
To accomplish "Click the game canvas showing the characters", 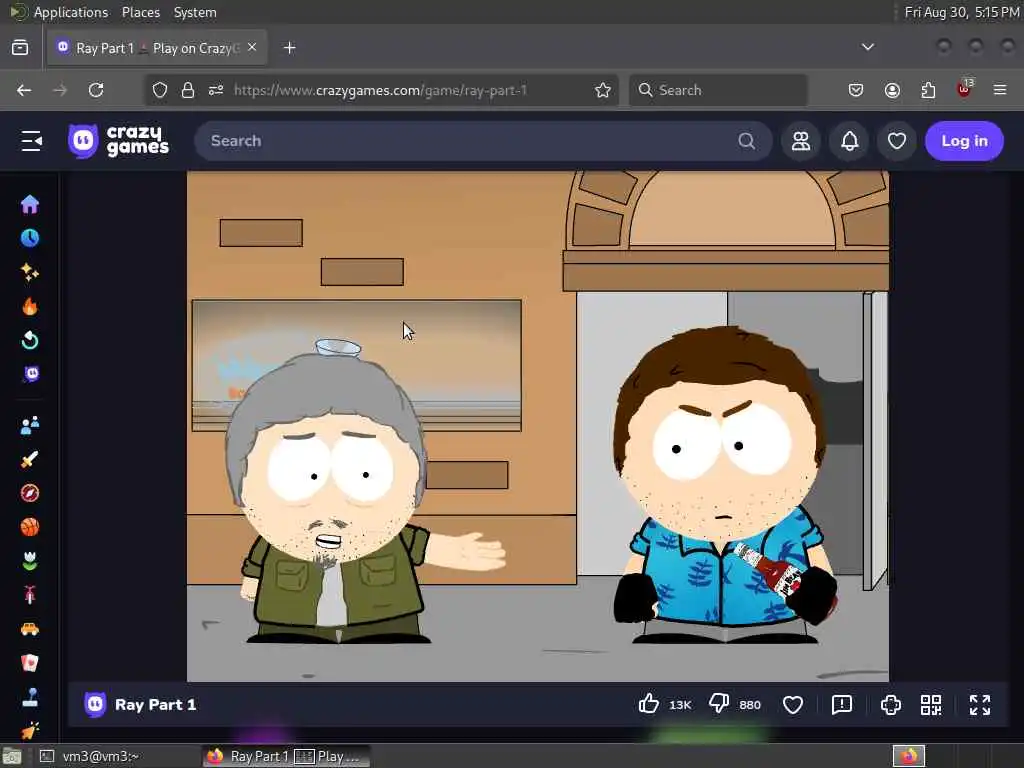I will (537, 426).
